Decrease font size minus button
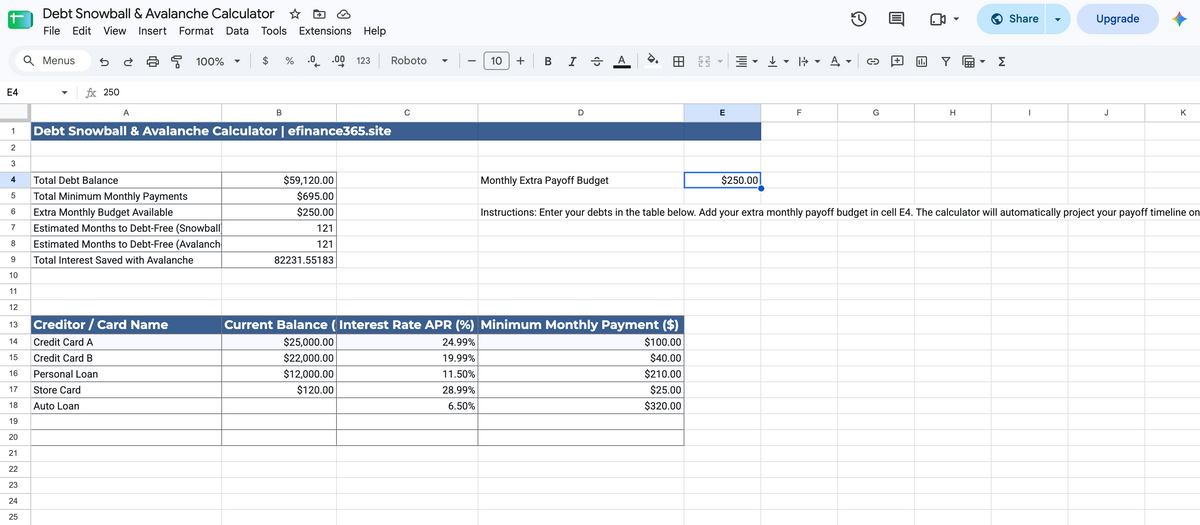1200x525 pixels. [x=470, y=61]
